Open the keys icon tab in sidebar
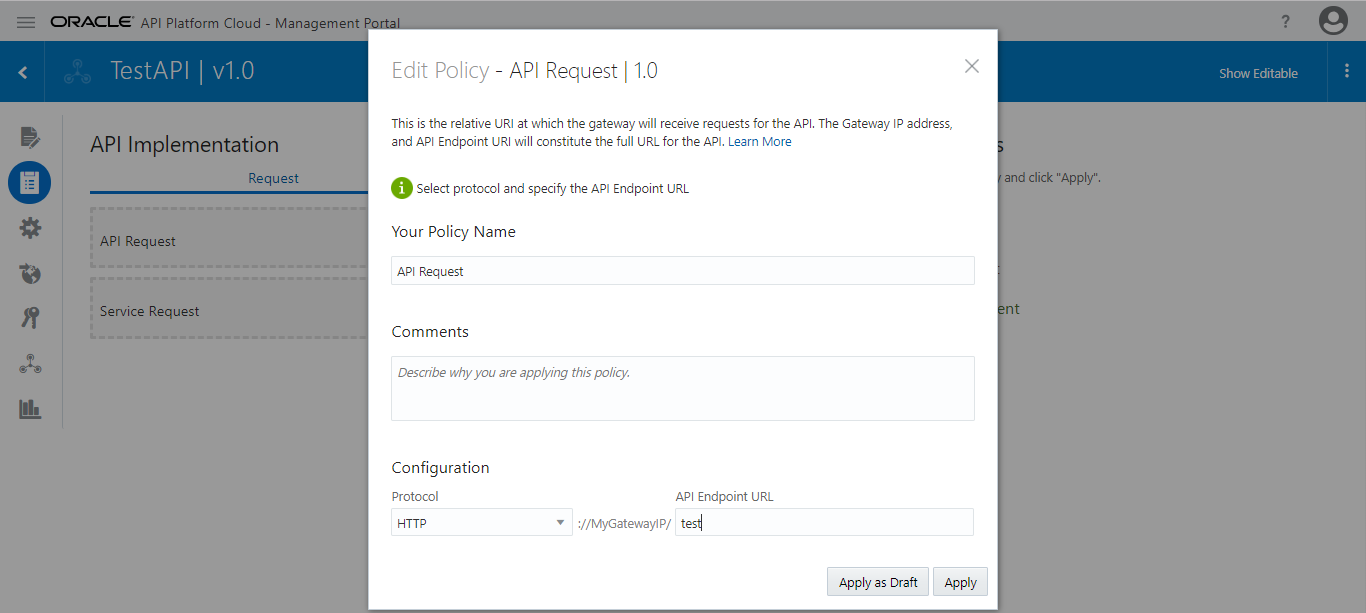 pyautogui.click(x=30, y=318)
